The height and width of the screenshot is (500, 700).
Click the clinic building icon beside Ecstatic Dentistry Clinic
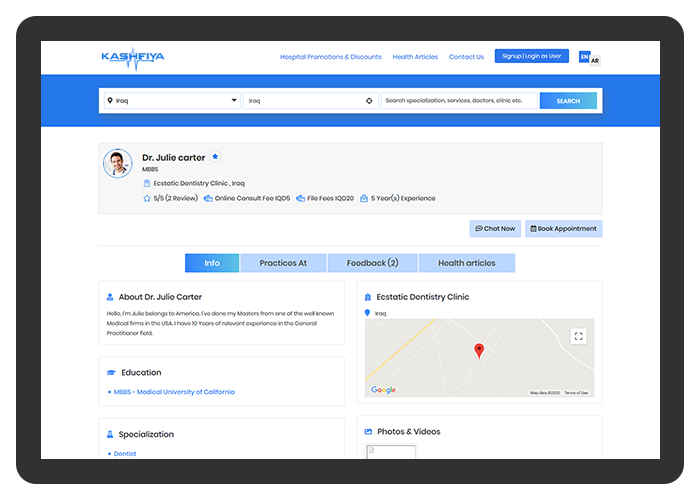[147, 183]
